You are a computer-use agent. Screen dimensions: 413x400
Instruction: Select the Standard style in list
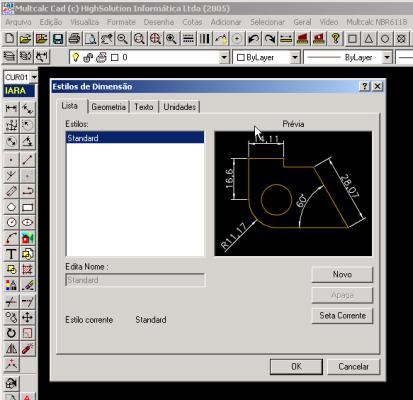click(135, 138)
